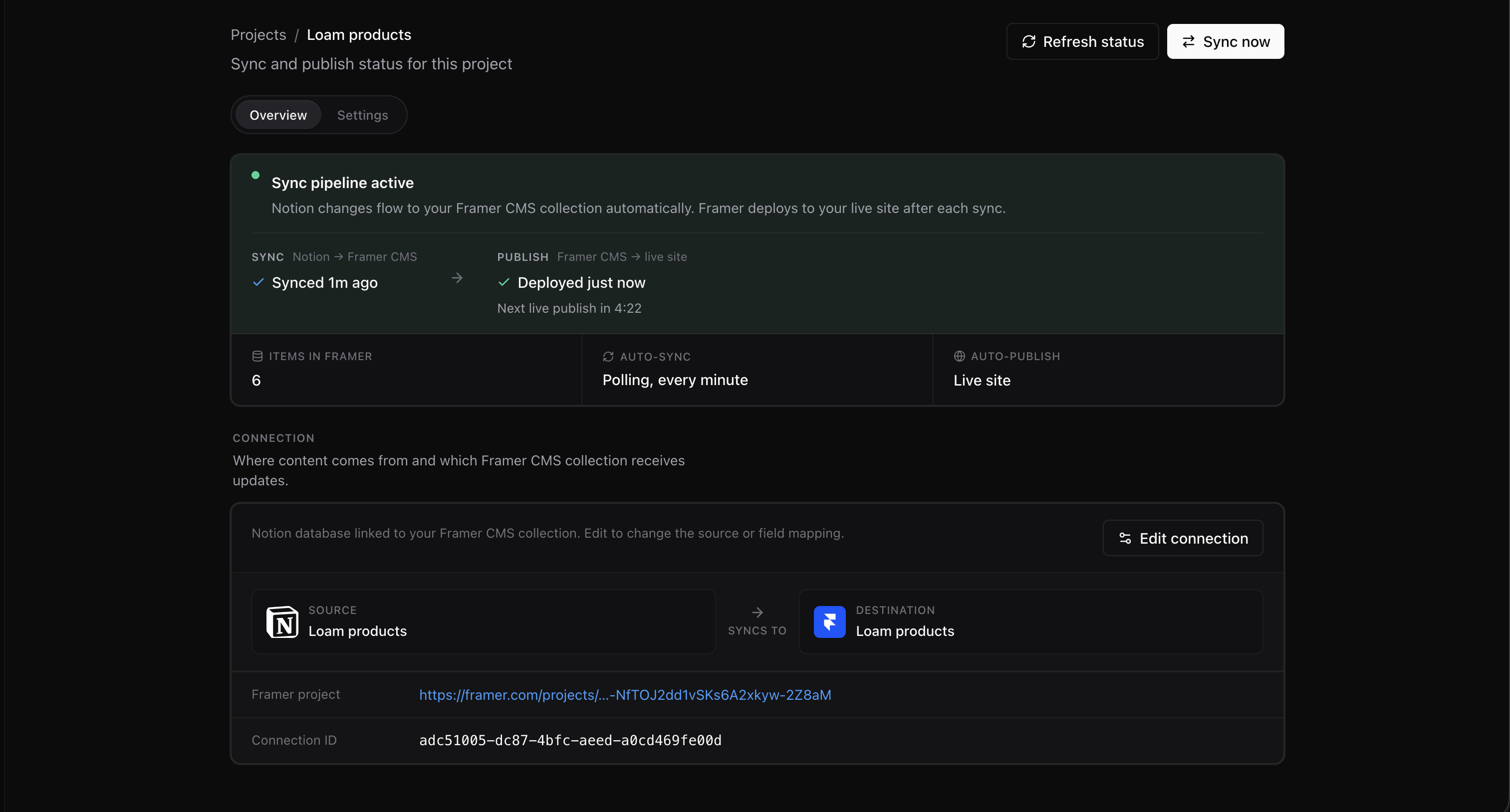
Task: Click the Items in Framer value 6
Action: [x=256, y=380]
